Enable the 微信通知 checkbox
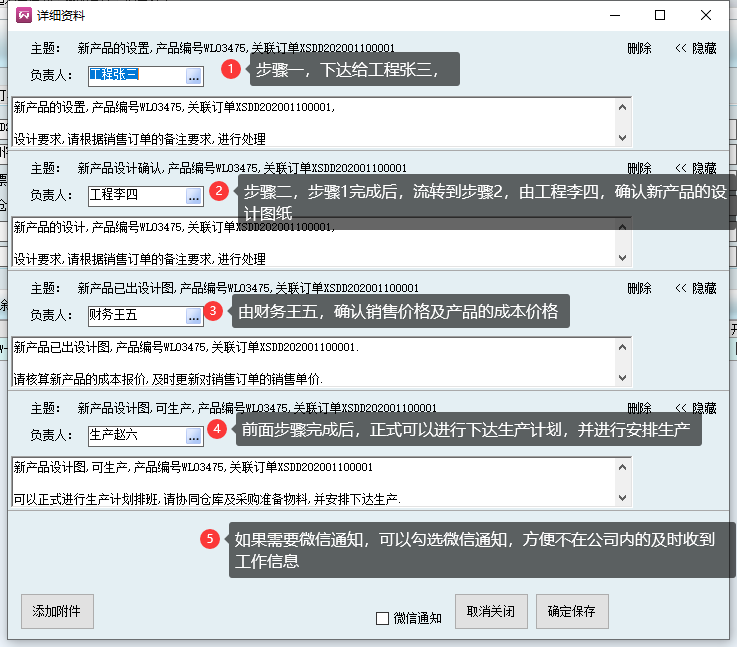Screen dimensions: 737x647 382,618
